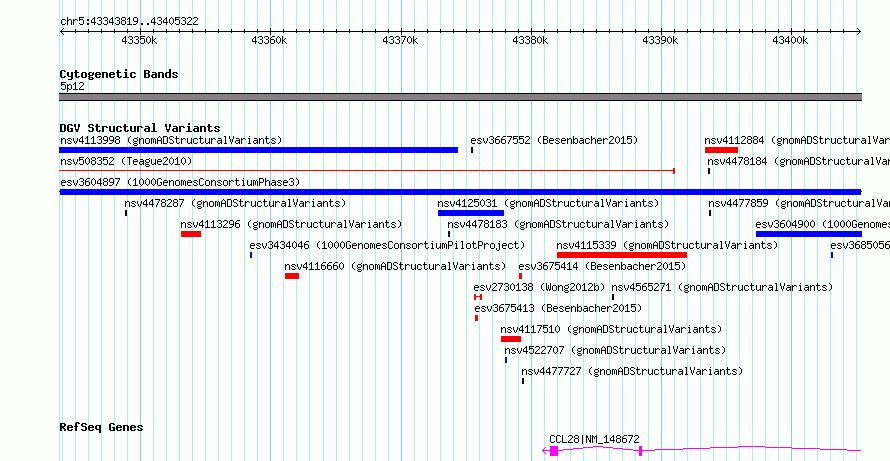Select the gray 5p12 cytogenetic band
The height and width of the screenshot is (461, 890).
(x=460, y=97)
